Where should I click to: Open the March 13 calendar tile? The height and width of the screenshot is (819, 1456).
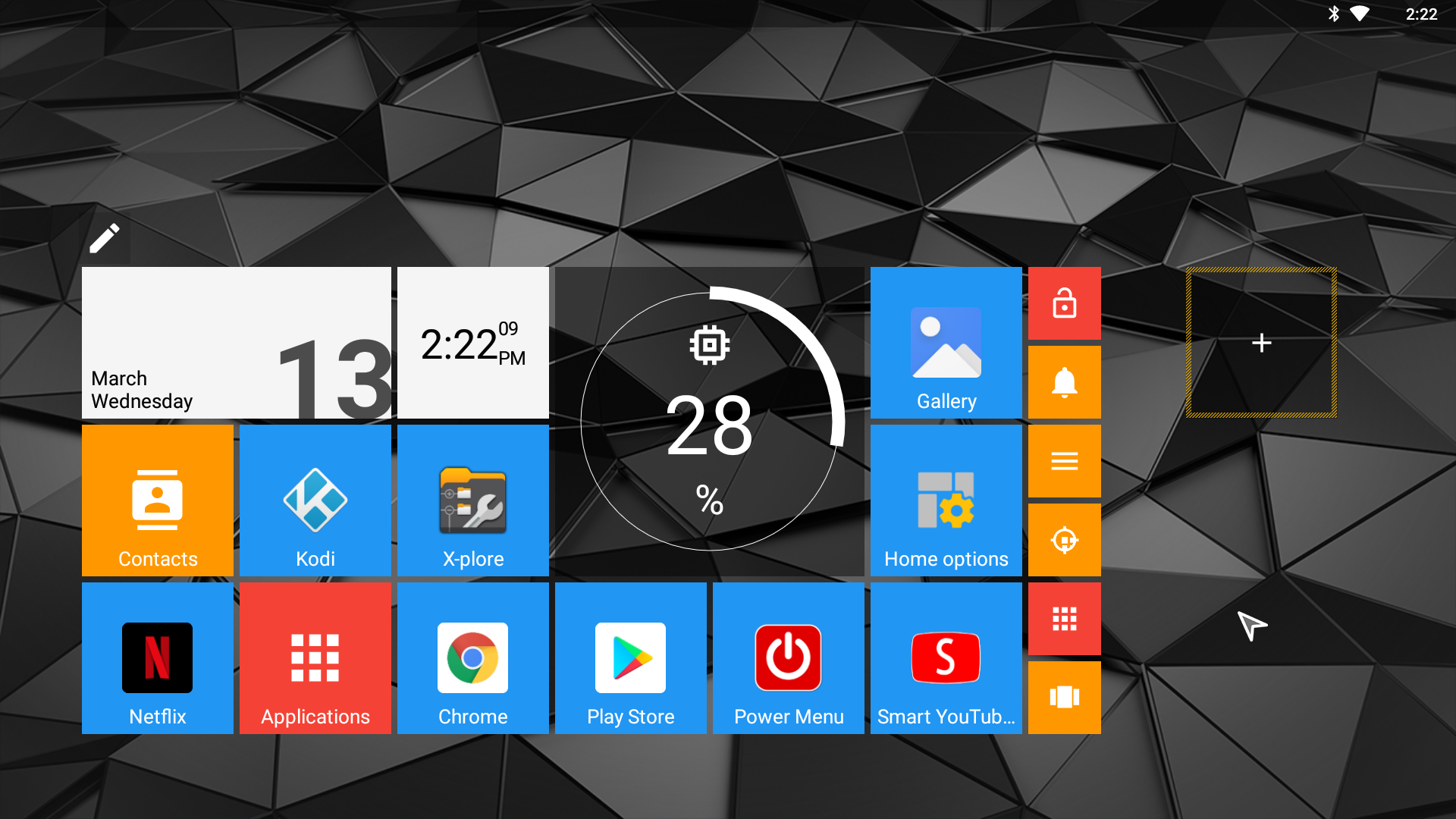pyautogui.click(x=237, y=343)
